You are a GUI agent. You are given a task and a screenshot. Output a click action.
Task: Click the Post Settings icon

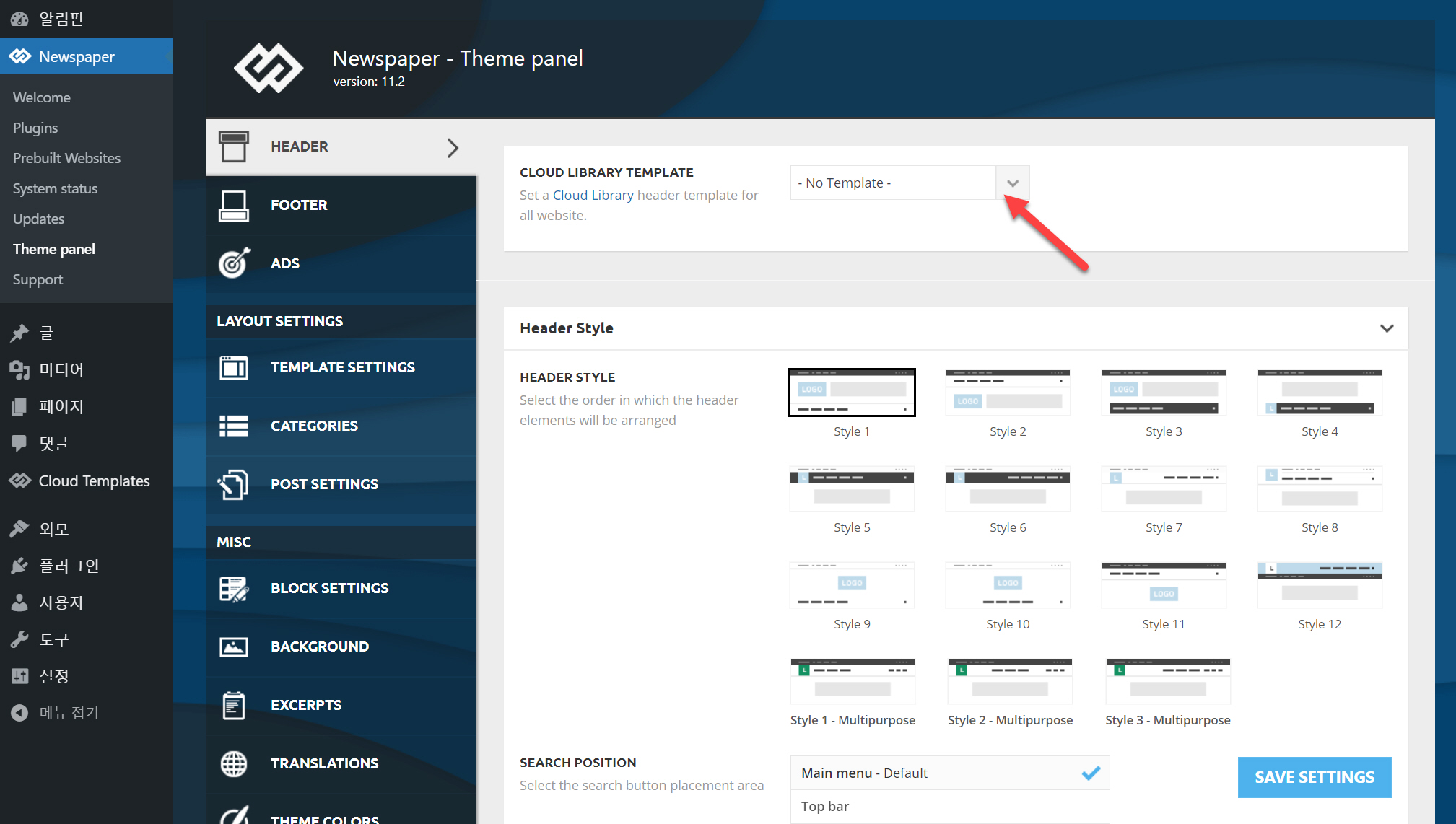pyautogui.click(x=233, y=484)
